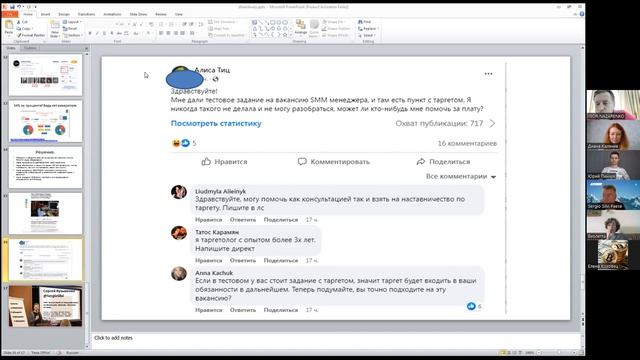Screen dimensions: 640x360
Task: Open the Replace dropdown
Action: point(368,29)
